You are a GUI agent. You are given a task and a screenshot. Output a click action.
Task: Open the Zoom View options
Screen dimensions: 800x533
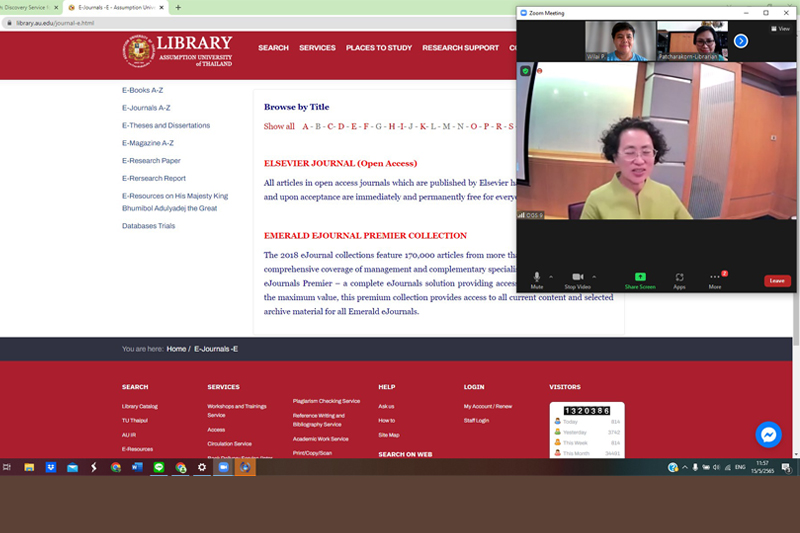tap(781, 29)
